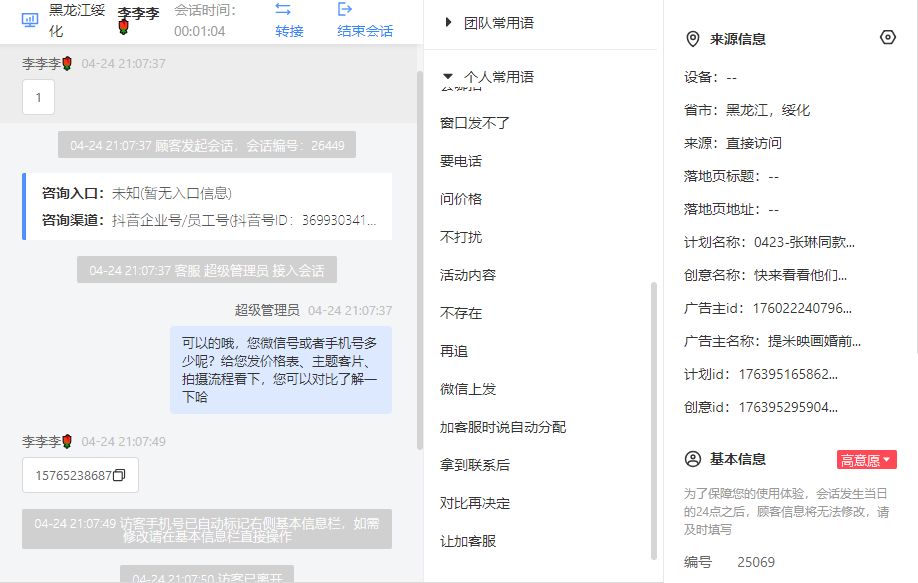Click the chat conversation scrollbar

419,260
